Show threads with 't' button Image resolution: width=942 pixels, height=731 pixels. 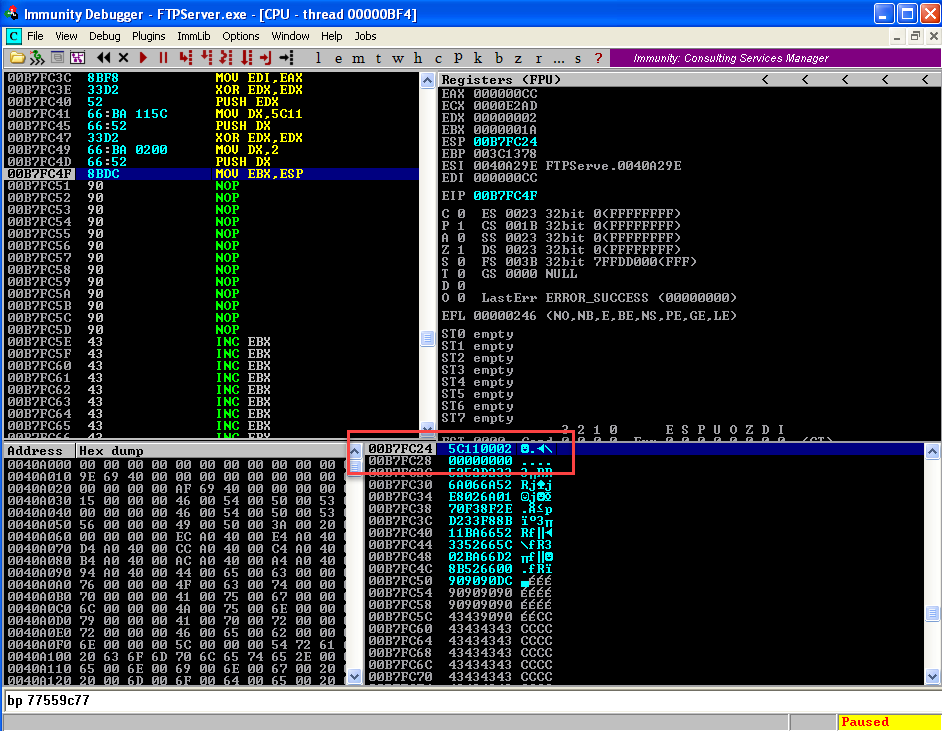coord(378,58)
